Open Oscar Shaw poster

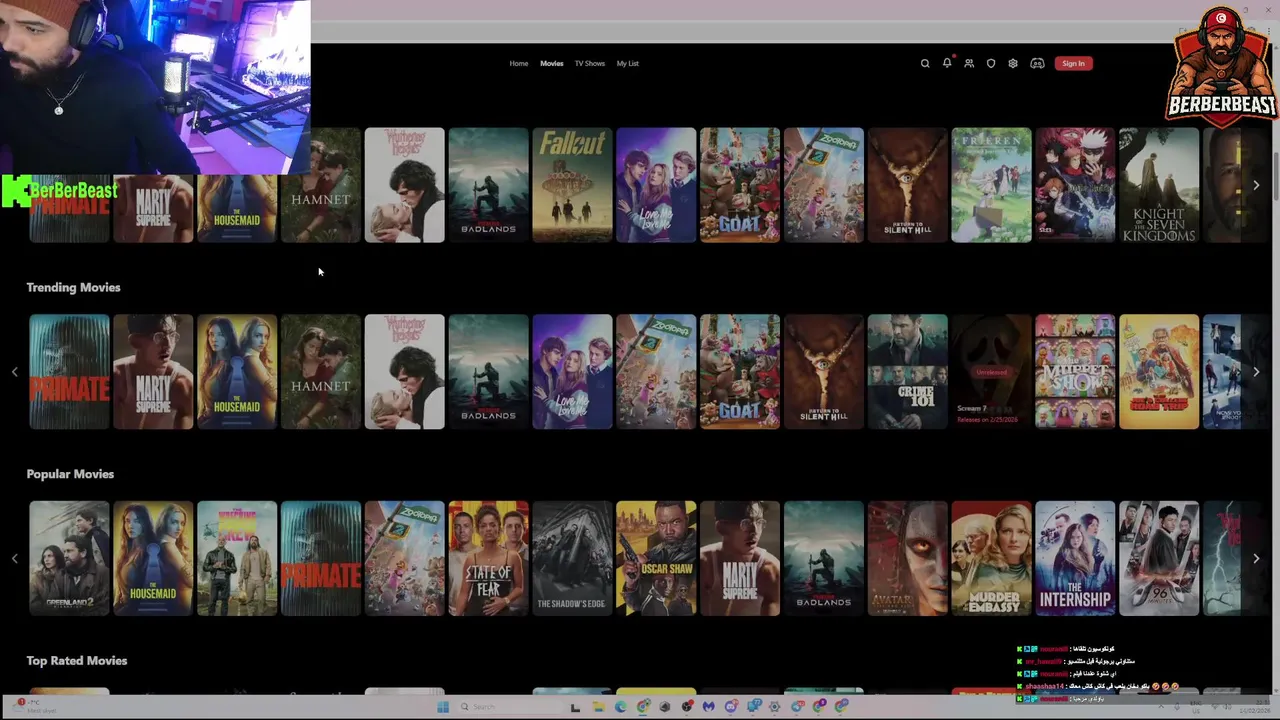point(656,559)
